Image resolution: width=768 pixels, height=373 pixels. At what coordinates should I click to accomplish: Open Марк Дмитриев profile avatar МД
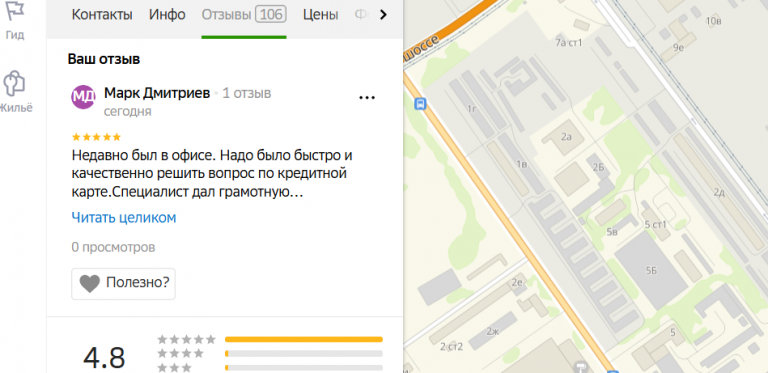pos(83,97)
